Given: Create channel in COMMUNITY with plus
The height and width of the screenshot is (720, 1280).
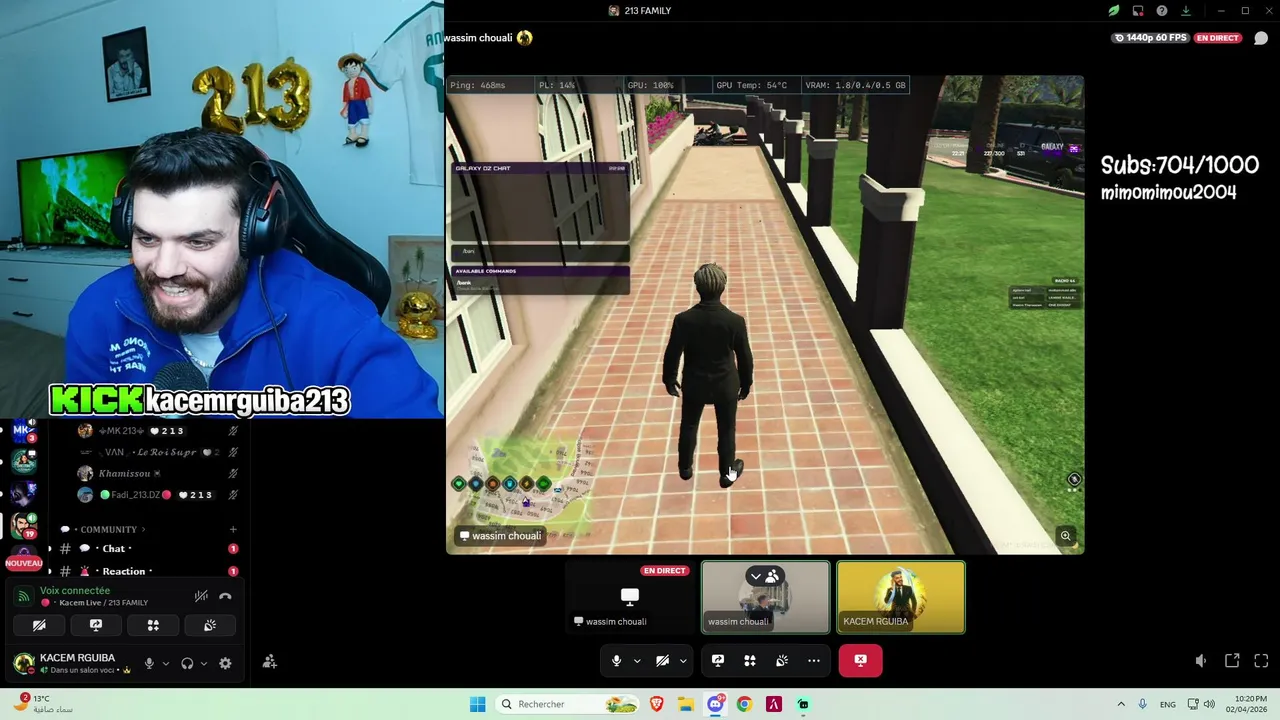Looking at the screenshot, I should pyautogui.click(x=233, y=530).
